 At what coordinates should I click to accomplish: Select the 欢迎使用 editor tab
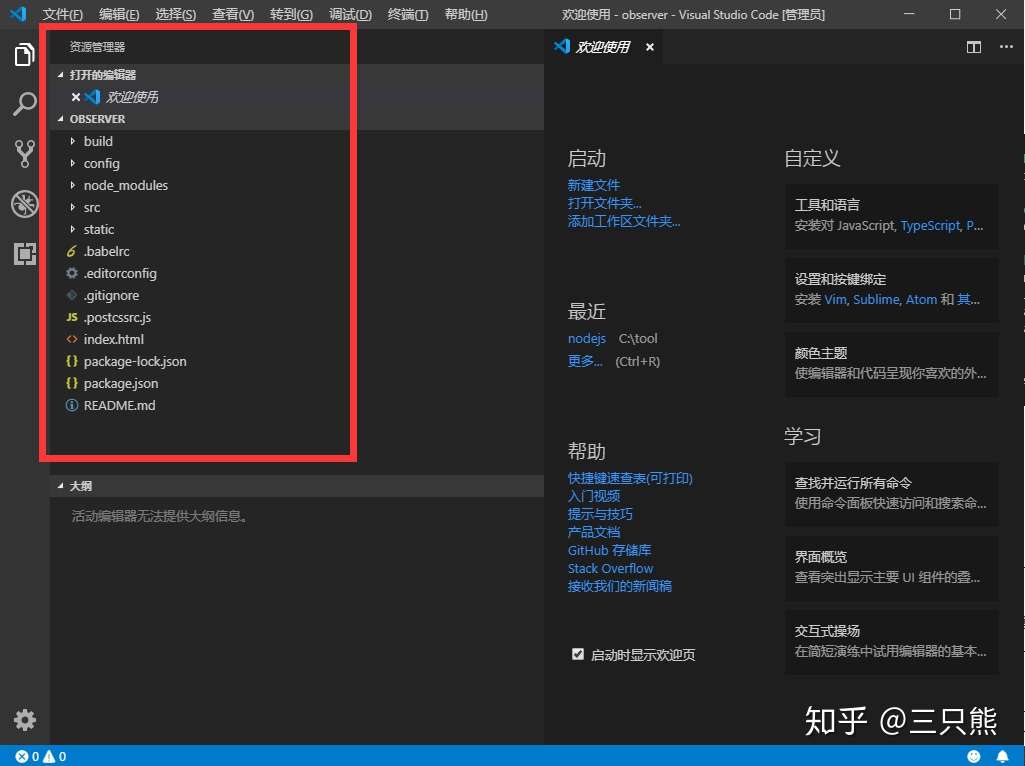tap(603, 47)
